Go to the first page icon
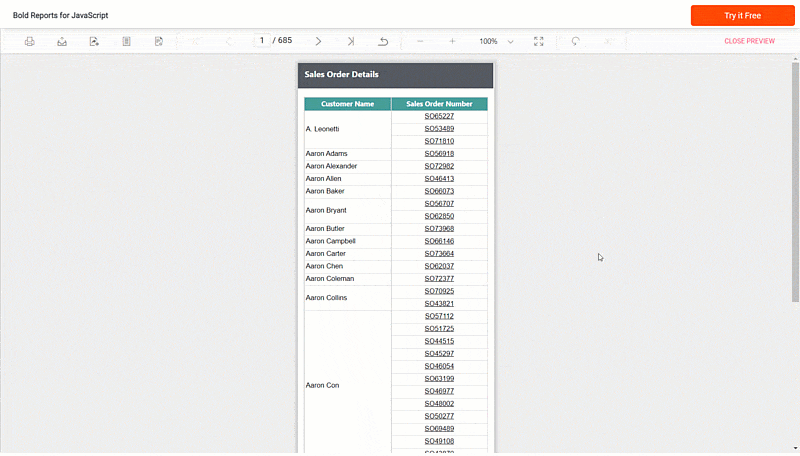 coord(195,41)
